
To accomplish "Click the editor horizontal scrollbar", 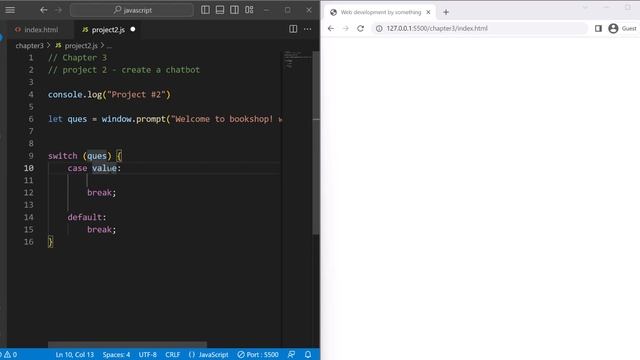I will coord(127,345).
